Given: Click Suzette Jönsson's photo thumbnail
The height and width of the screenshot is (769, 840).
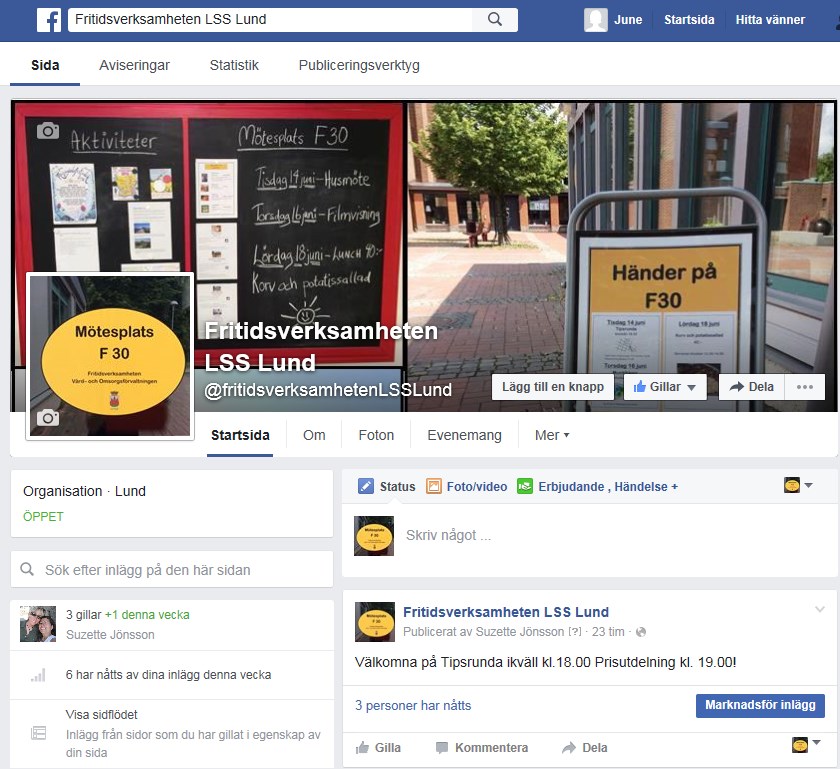Looking at the screenshot, I should (38, 624).
